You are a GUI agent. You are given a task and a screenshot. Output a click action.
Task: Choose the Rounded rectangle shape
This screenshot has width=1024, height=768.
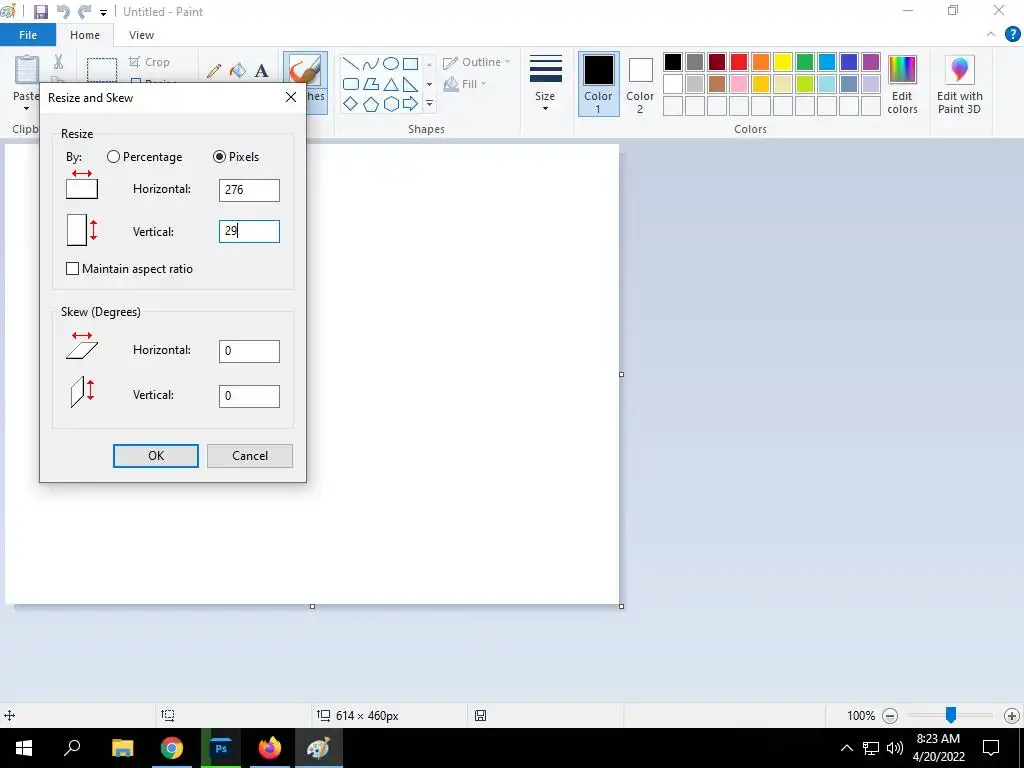(351, 84)
